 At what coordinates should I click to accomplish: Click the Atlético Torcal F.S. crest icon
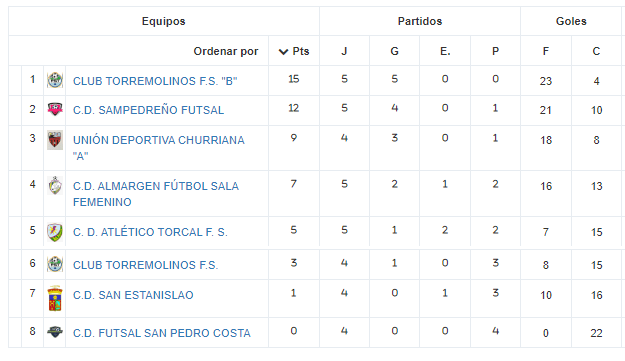[x=55, y=232]
